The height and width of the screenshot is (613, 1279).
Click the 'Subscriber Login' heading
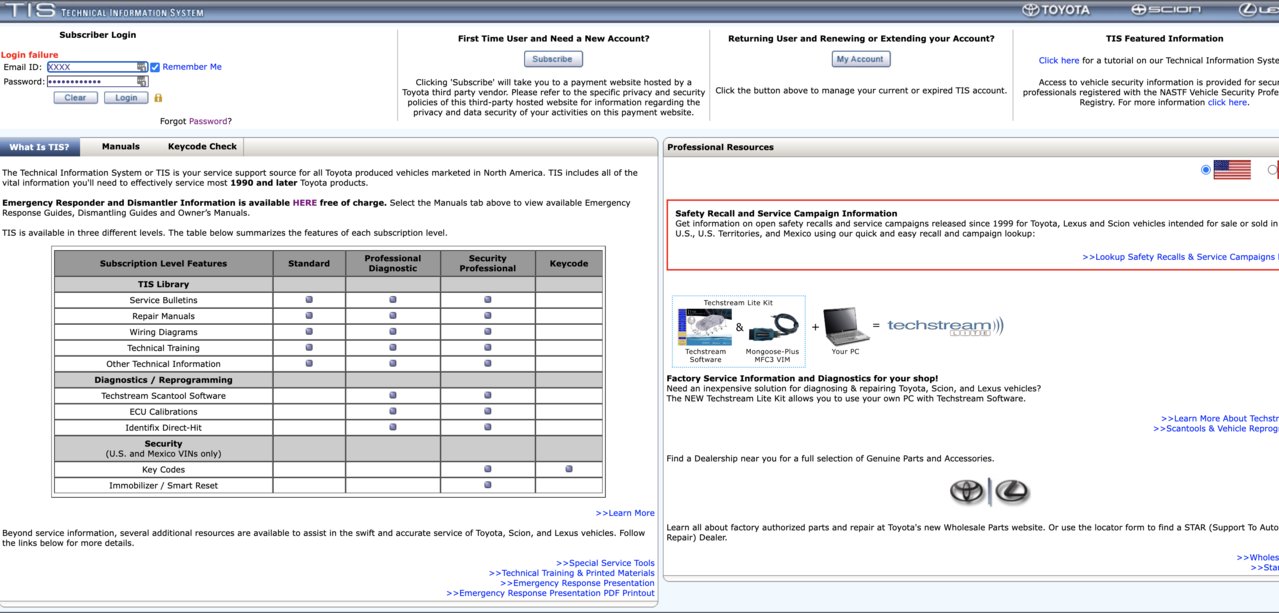pos(97,35)
